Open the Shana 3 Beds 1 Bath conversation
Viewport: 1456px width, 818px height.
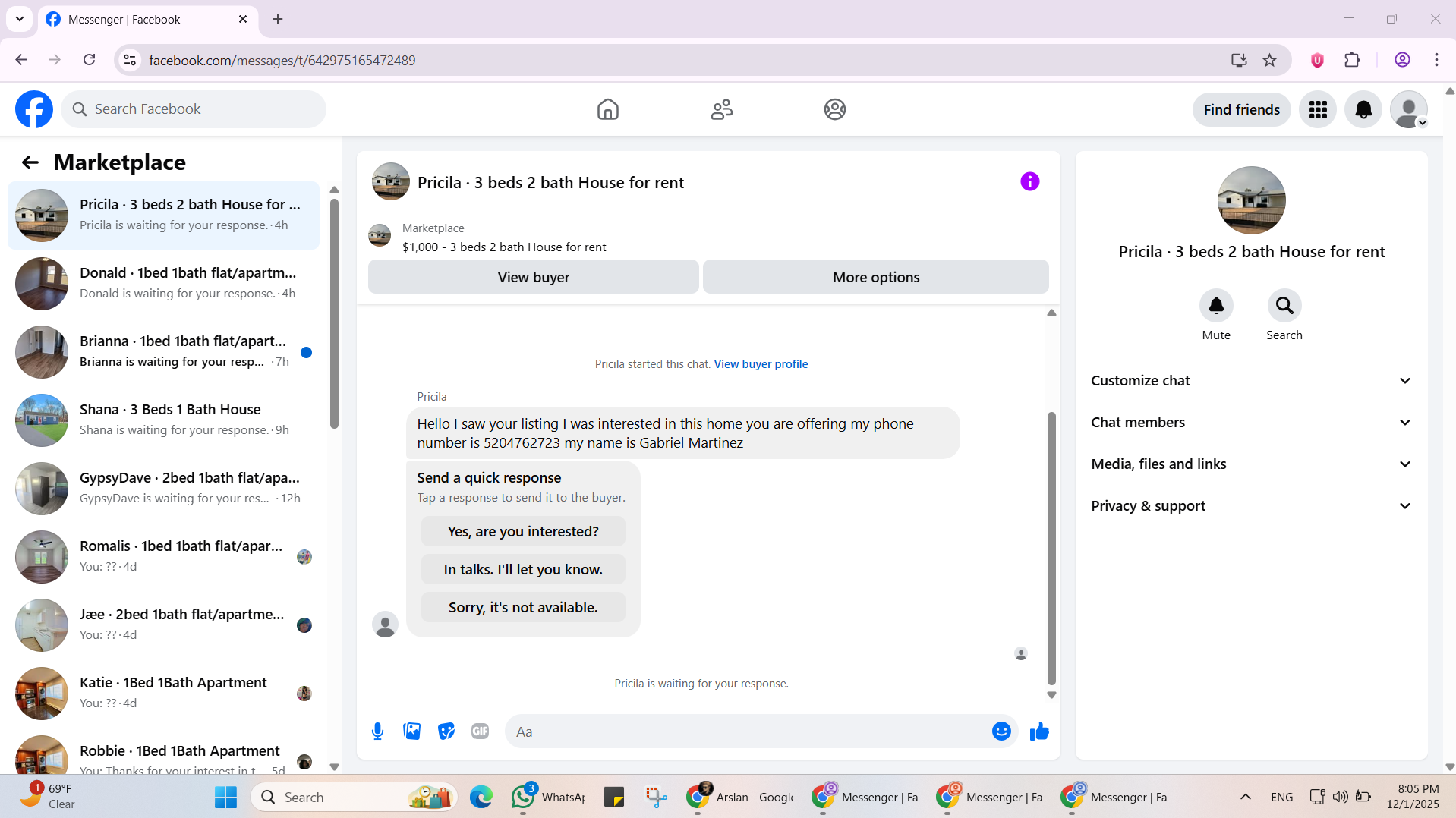[x=163, y=420]
